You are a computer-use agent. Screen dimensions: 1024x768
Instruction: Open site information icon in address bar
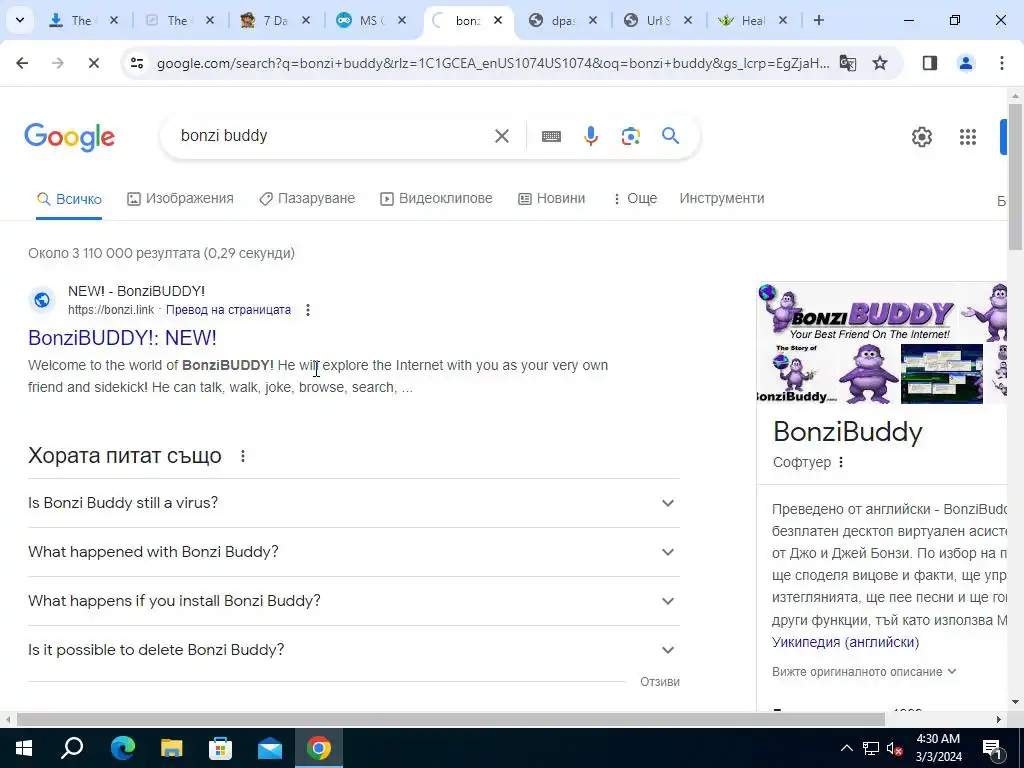tap(136, 63)
